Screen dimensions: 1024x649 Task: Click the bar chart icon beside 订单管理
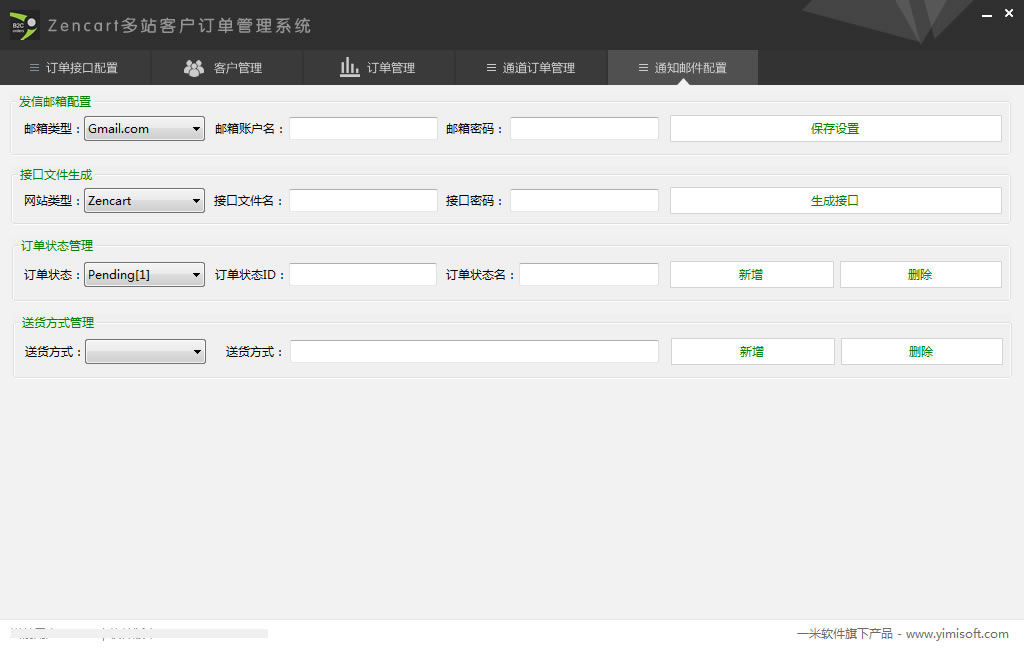(x=349, y=67)
